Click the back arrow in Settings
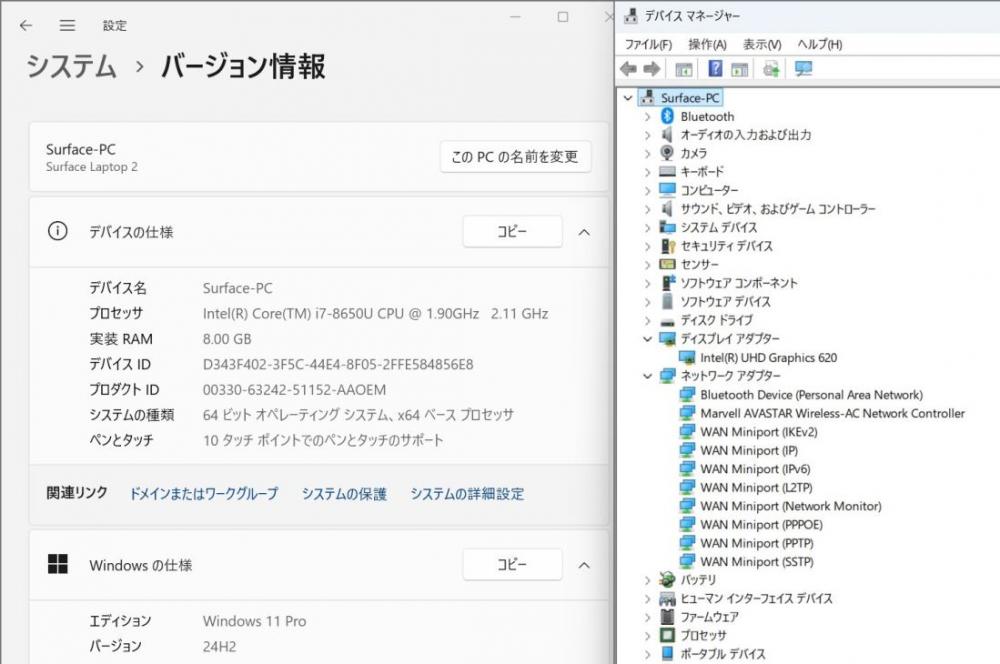The image size is (1000, 664). click(26, 26)
